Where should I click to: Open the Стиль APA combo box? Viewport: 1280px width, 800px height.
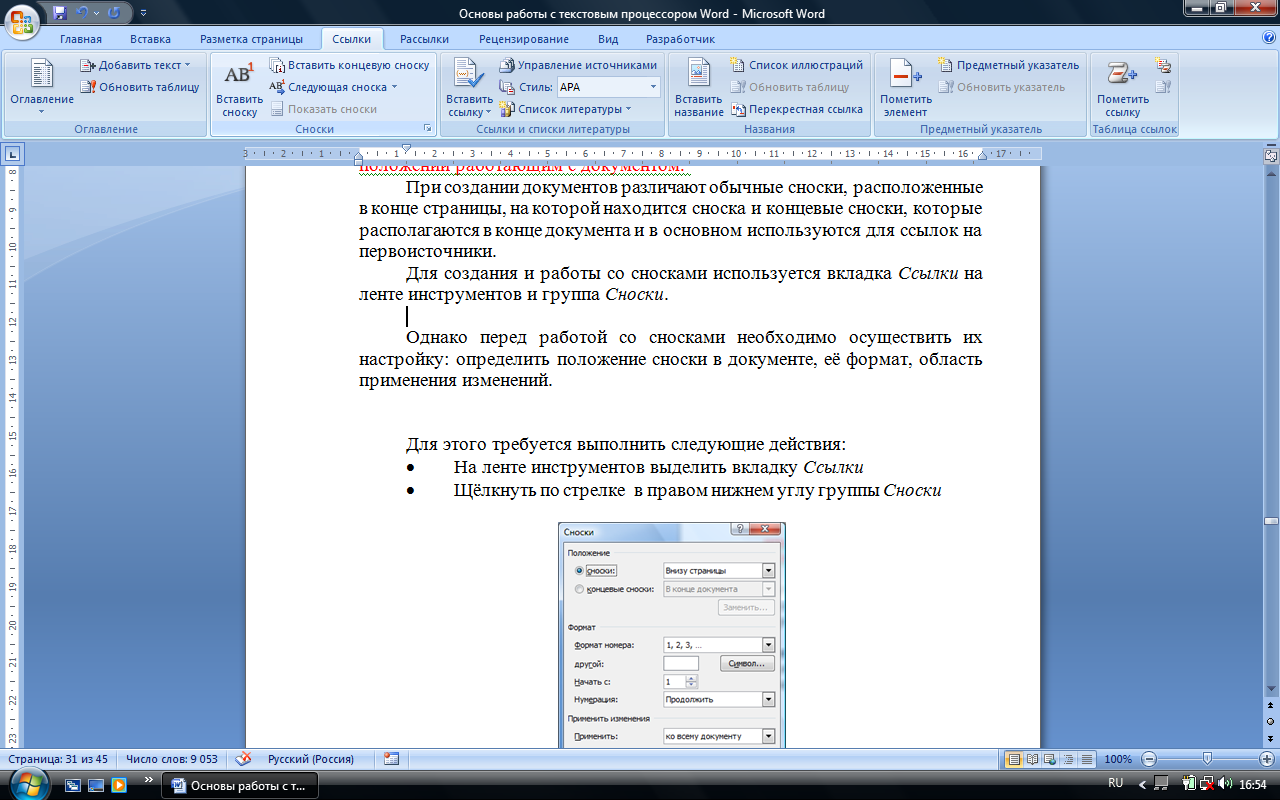608,87
